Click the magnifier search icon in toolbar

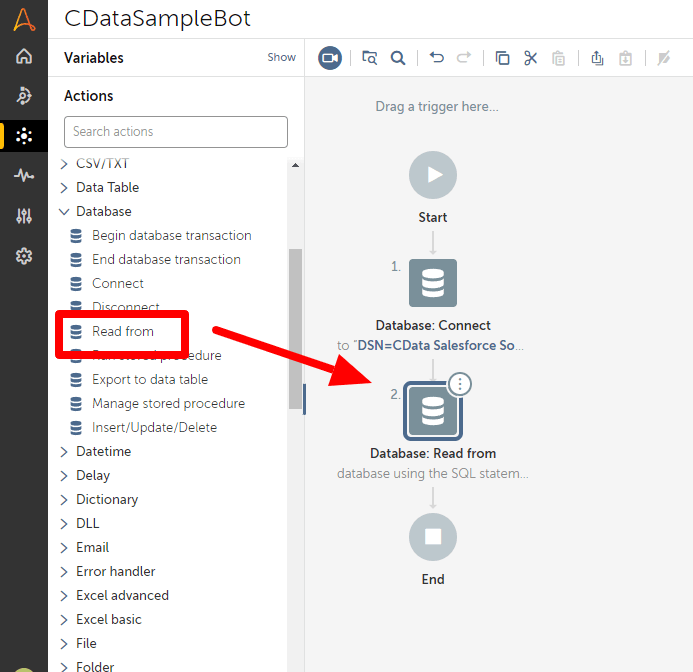point(398,58)
